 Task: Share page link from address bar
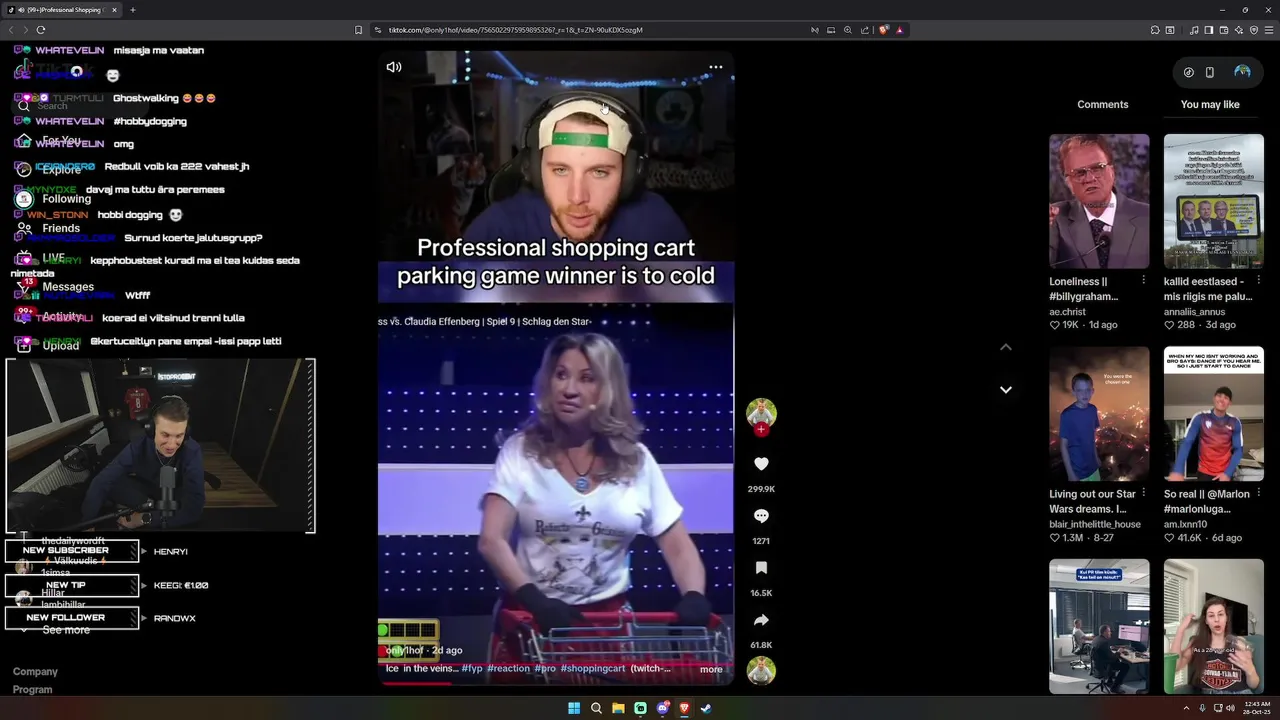[865, 30]
